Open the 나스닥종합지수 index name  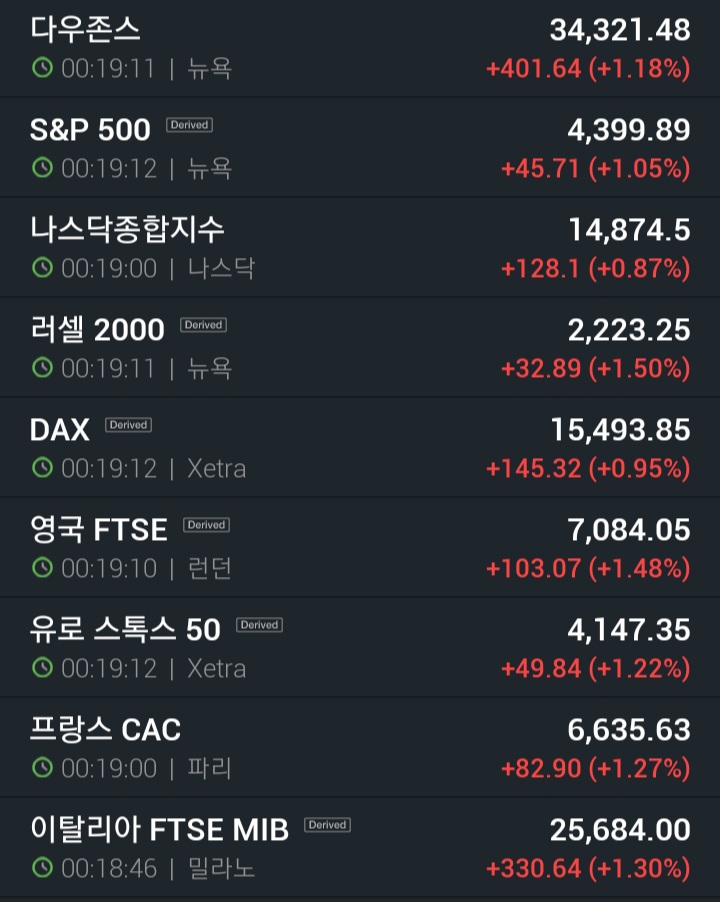click(x=127, y=229)
